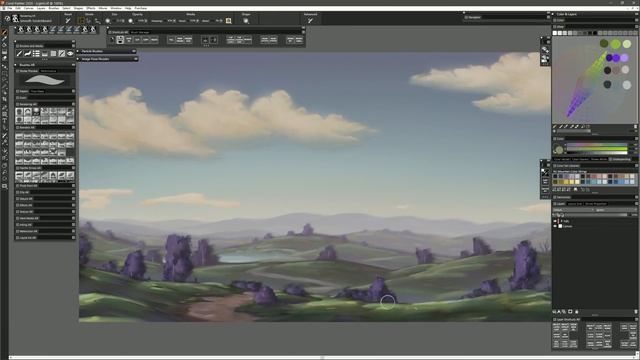Click the brush icon in the Brushes and Media panel
640x360 pixels.
(19, 53)
